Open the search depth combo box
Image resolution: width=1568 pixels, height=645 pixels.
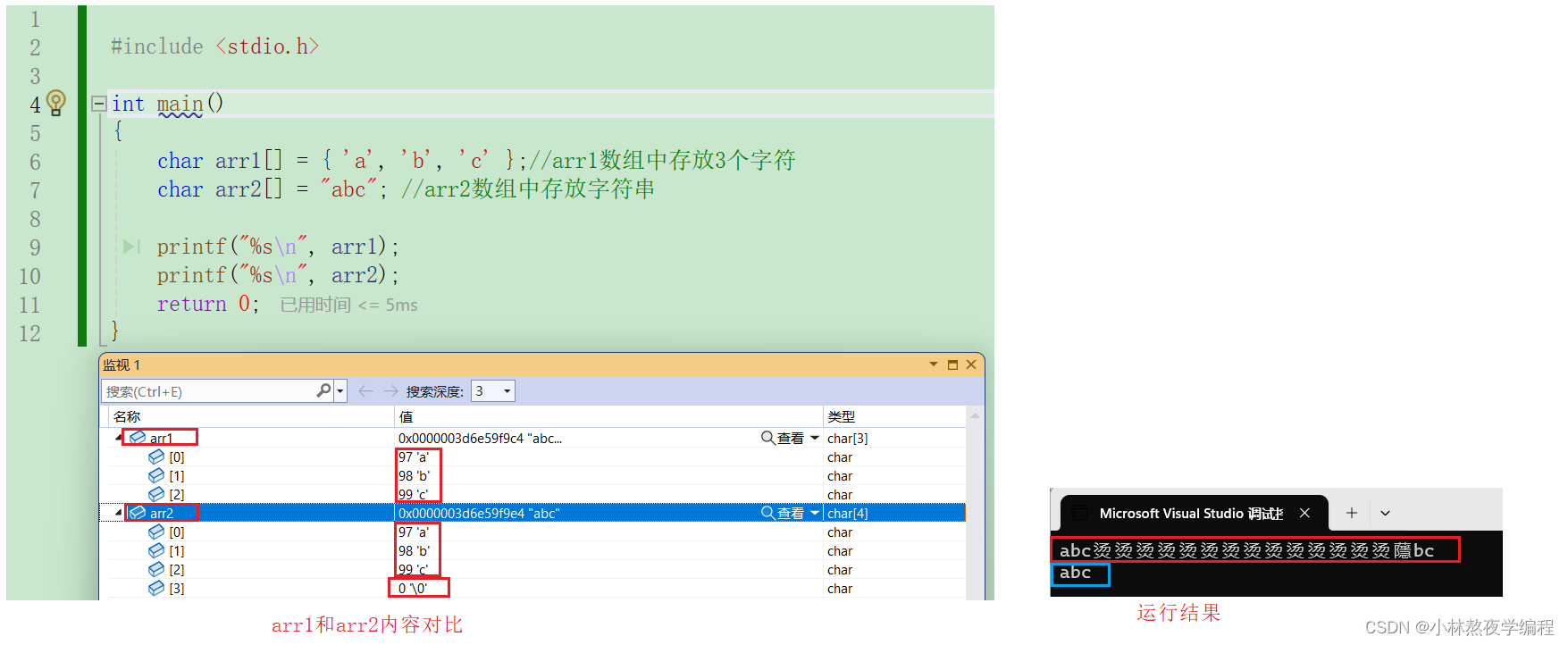tap(493, 391)
